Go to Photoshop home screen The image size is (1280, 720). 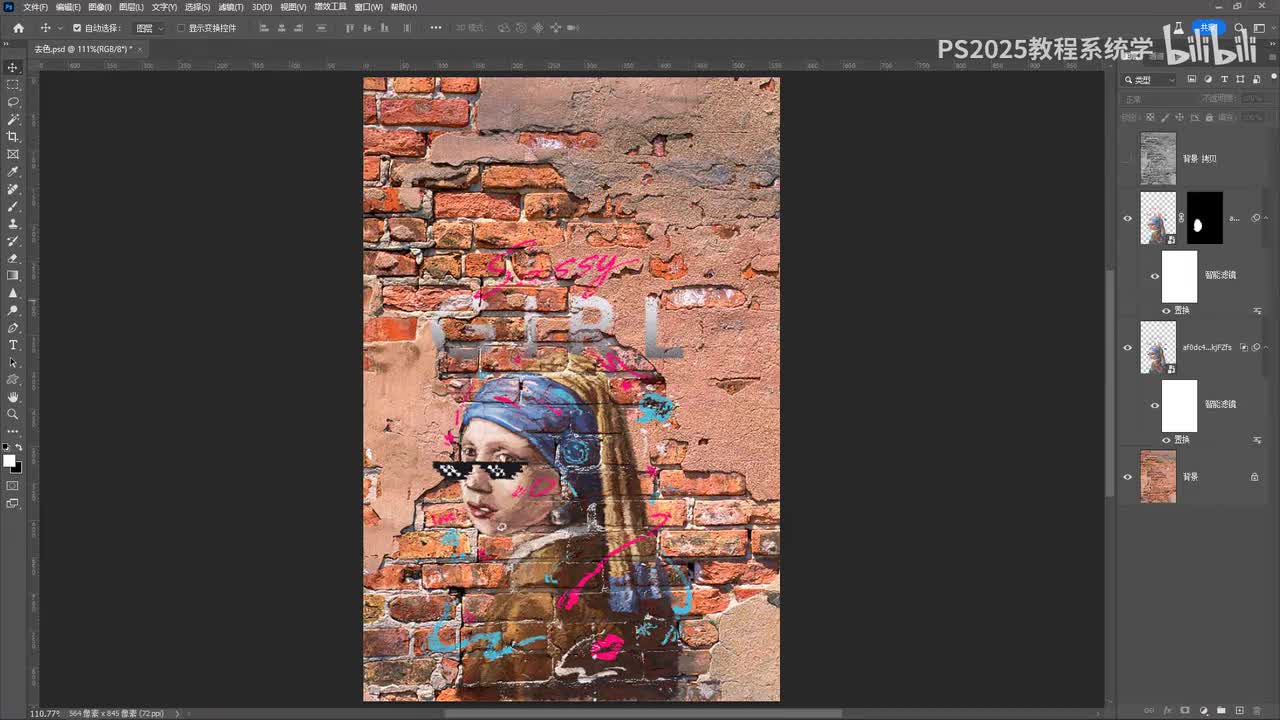click(18, 28)
